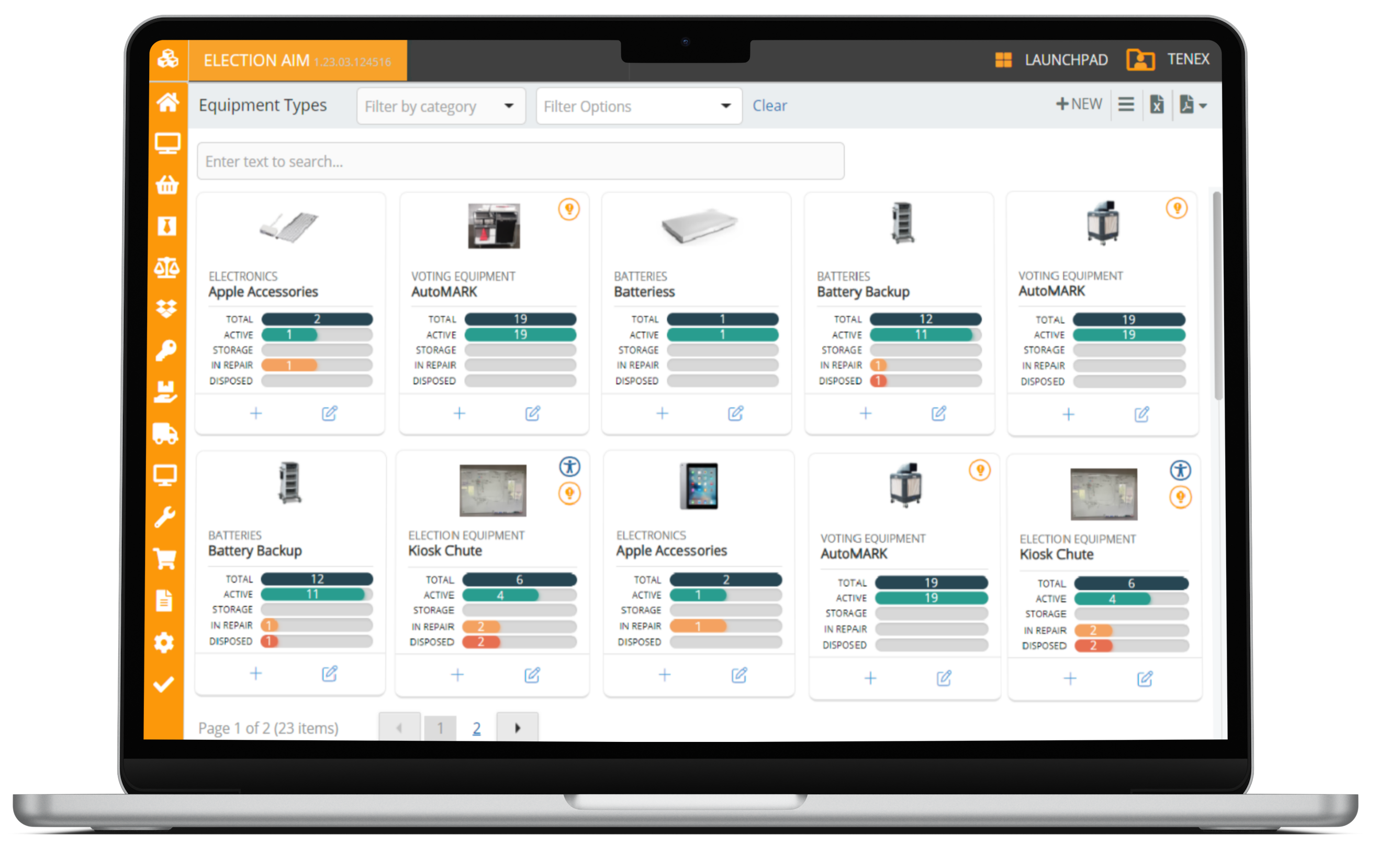Click the home icon in the sidebar
This screenshot has width=1400, height=845.
pos(167,103)
